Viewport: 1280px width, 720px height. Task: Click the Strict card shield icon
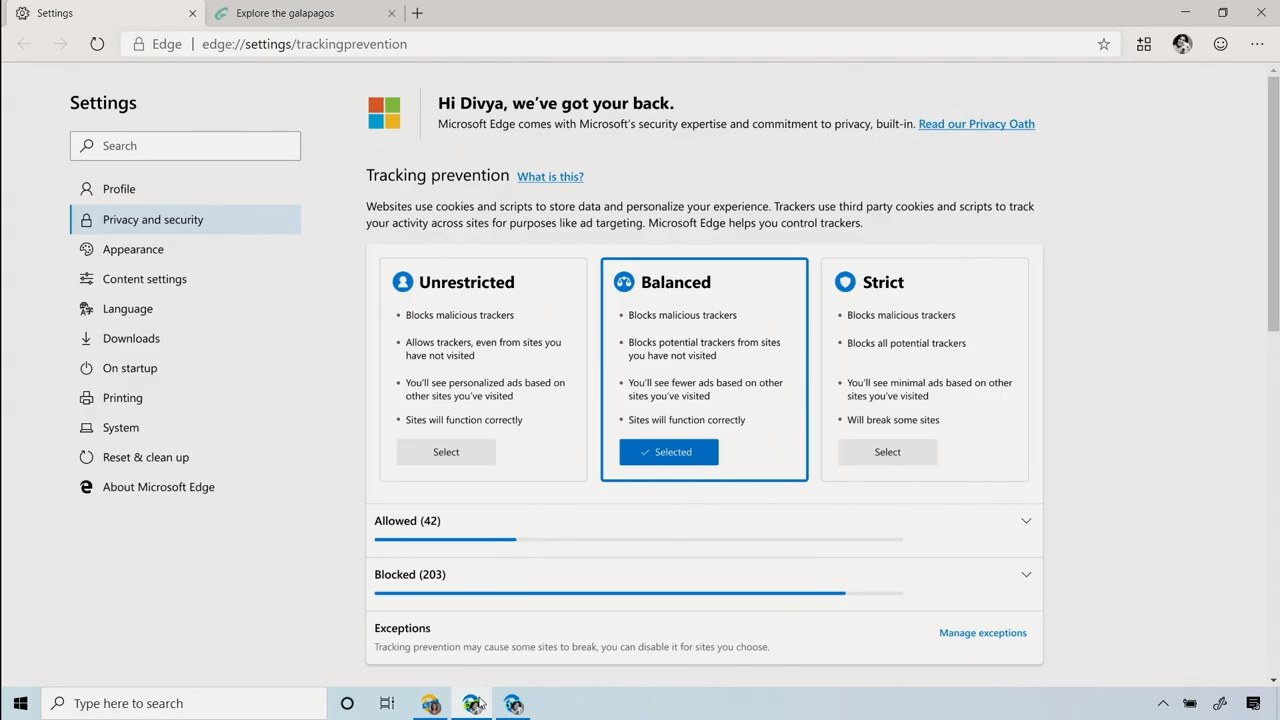[x=845, y=282]
